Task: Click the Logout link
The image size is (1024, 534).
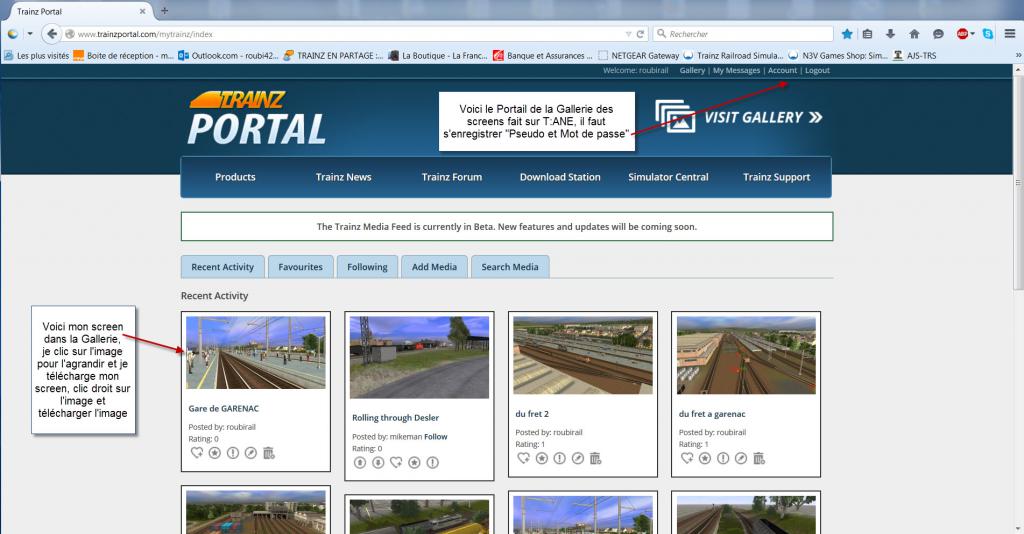Action: (x=817, y=71)
